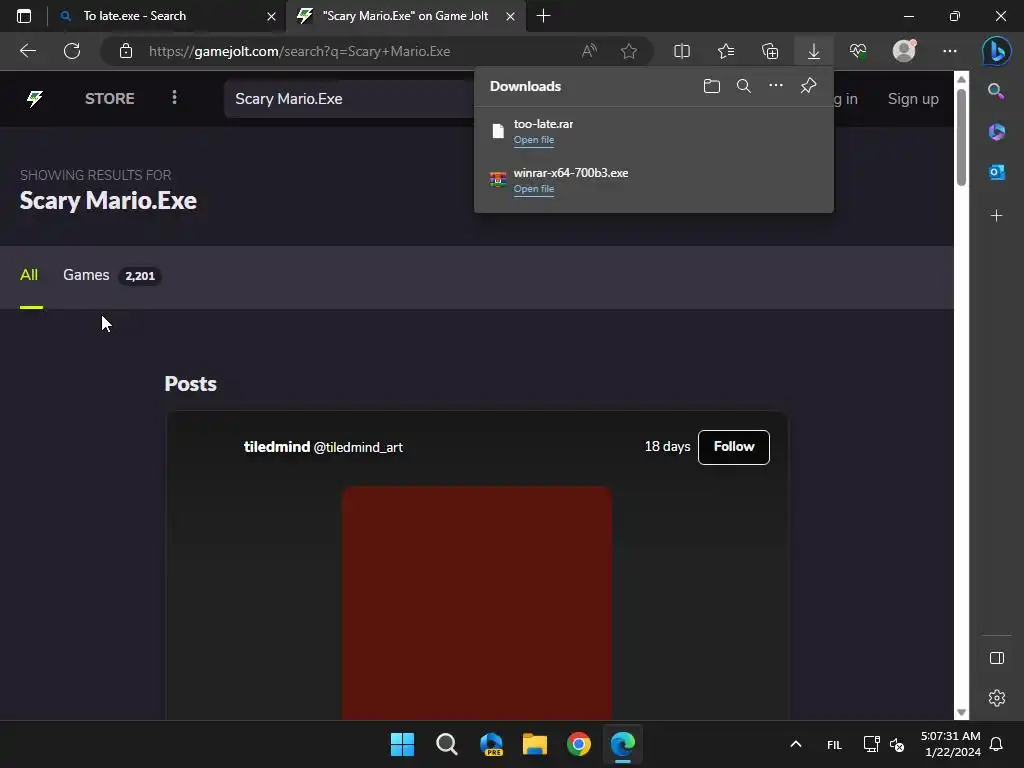This screenshot has width=1024, height=768.
Task: Launch Google Chrome from taskbar
Action: click(579, 744)
